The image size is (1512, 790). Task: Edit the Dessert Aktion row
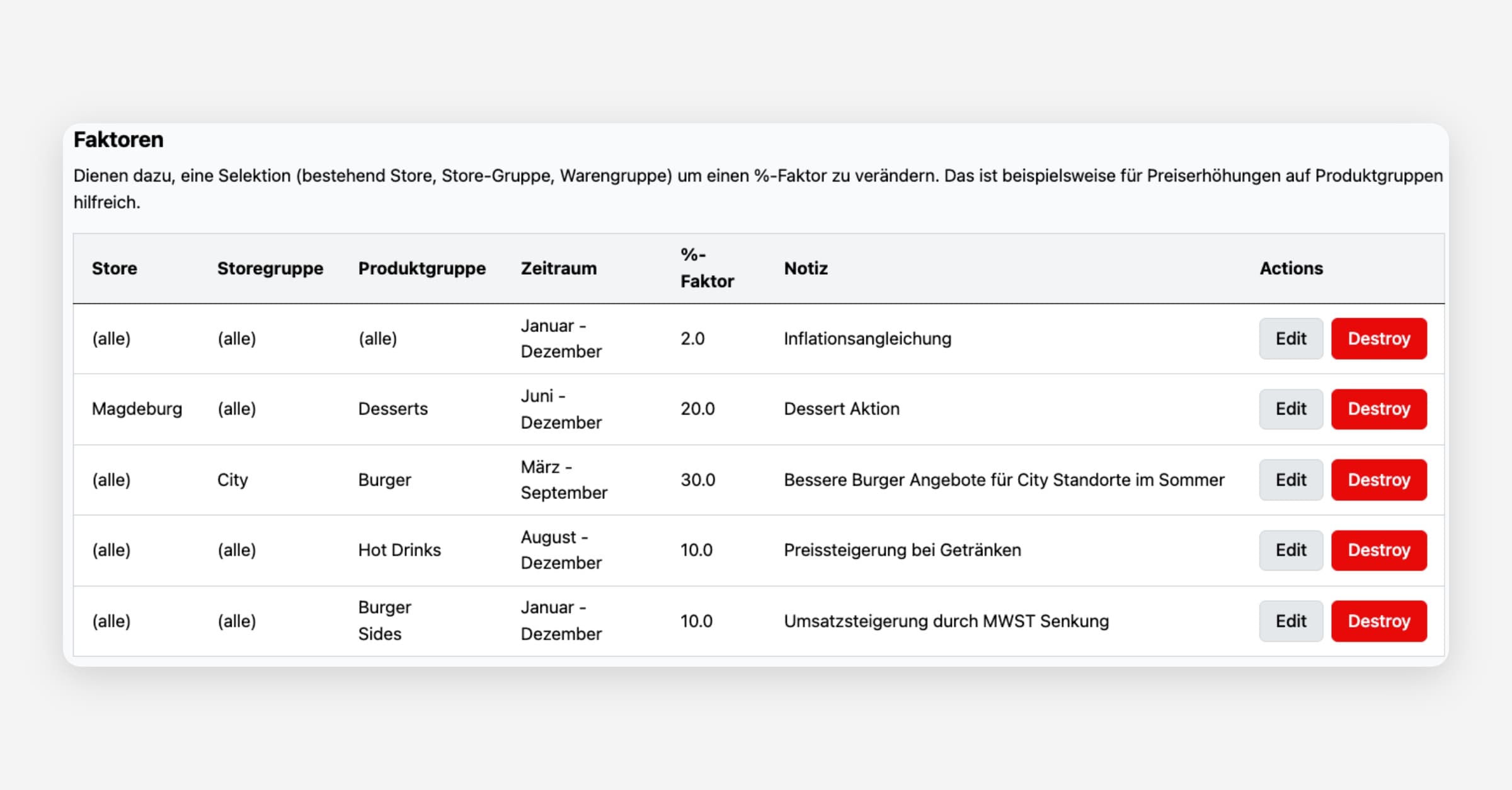(x=1291, y=409)
